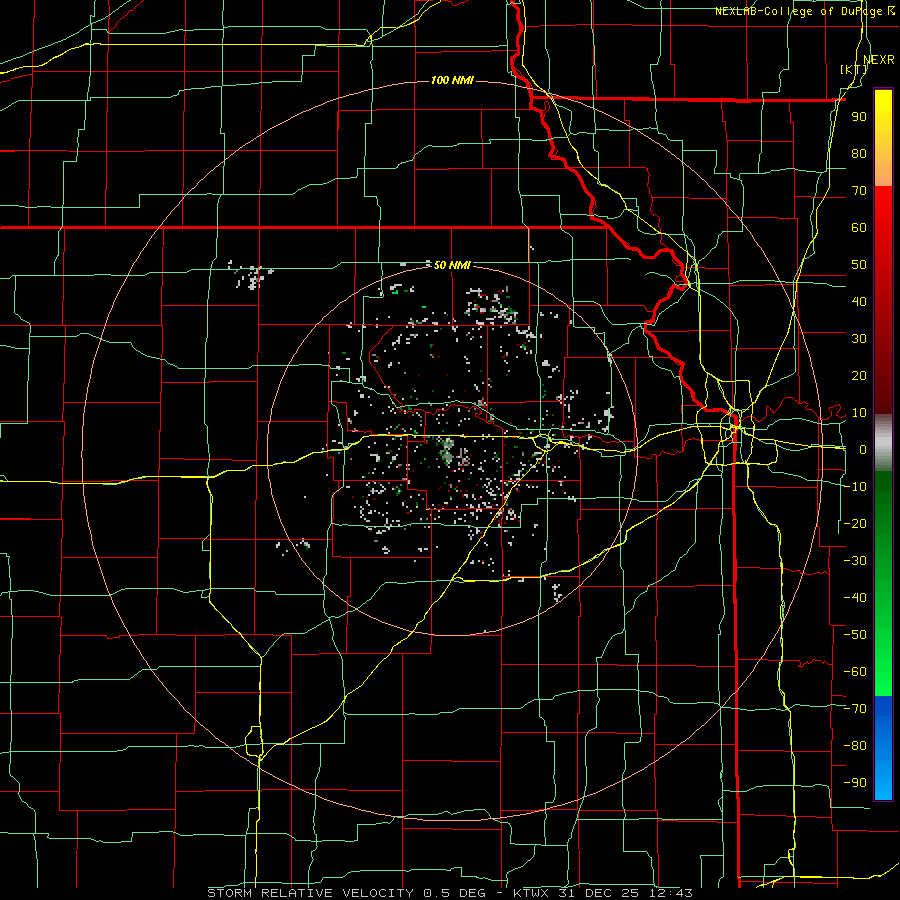Click the NEXR label above the color scale
Viewport: 900px width, 900px height.
879,60
